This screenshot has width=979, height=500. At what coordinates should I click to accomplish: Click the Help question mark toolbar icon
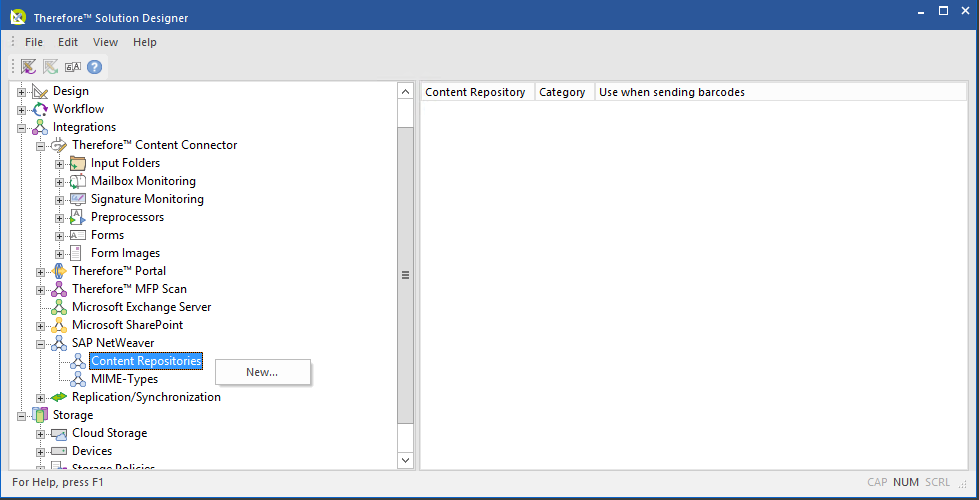click(95, 67)
